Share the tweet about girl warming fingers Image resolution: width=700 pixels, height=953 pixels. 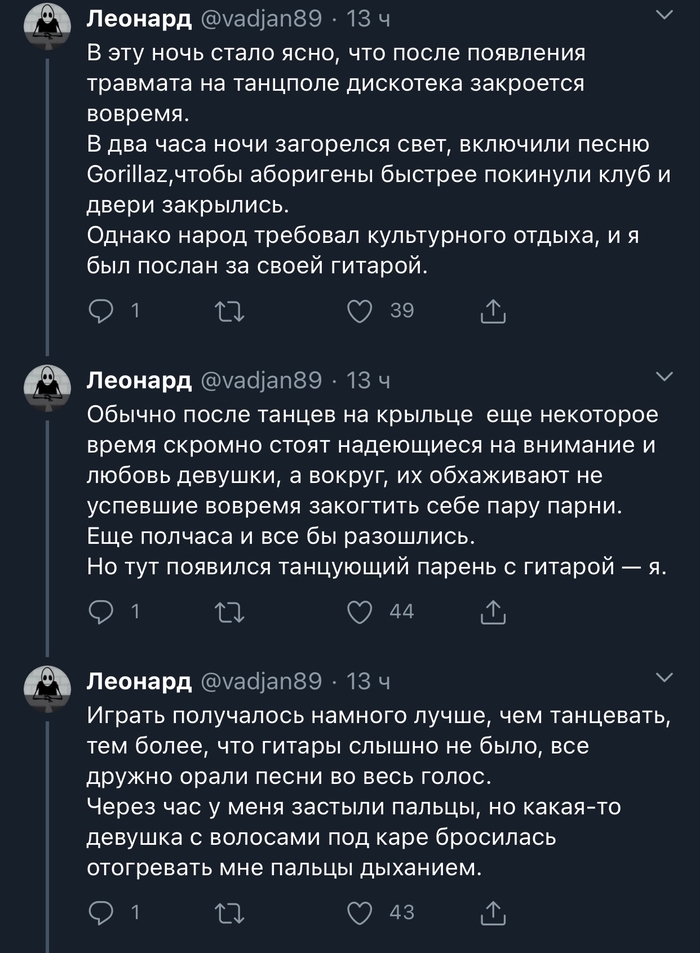click(x=493, y=911)
